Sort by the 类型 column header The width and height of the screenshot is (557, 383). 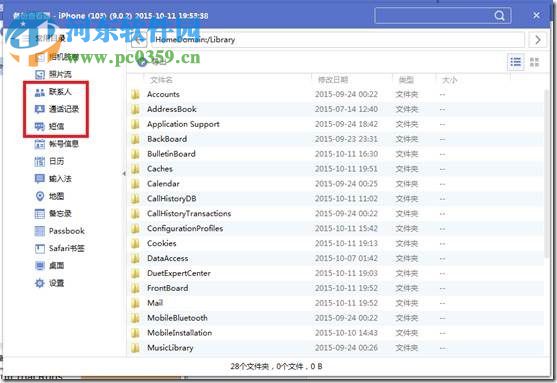click(406, 80)
